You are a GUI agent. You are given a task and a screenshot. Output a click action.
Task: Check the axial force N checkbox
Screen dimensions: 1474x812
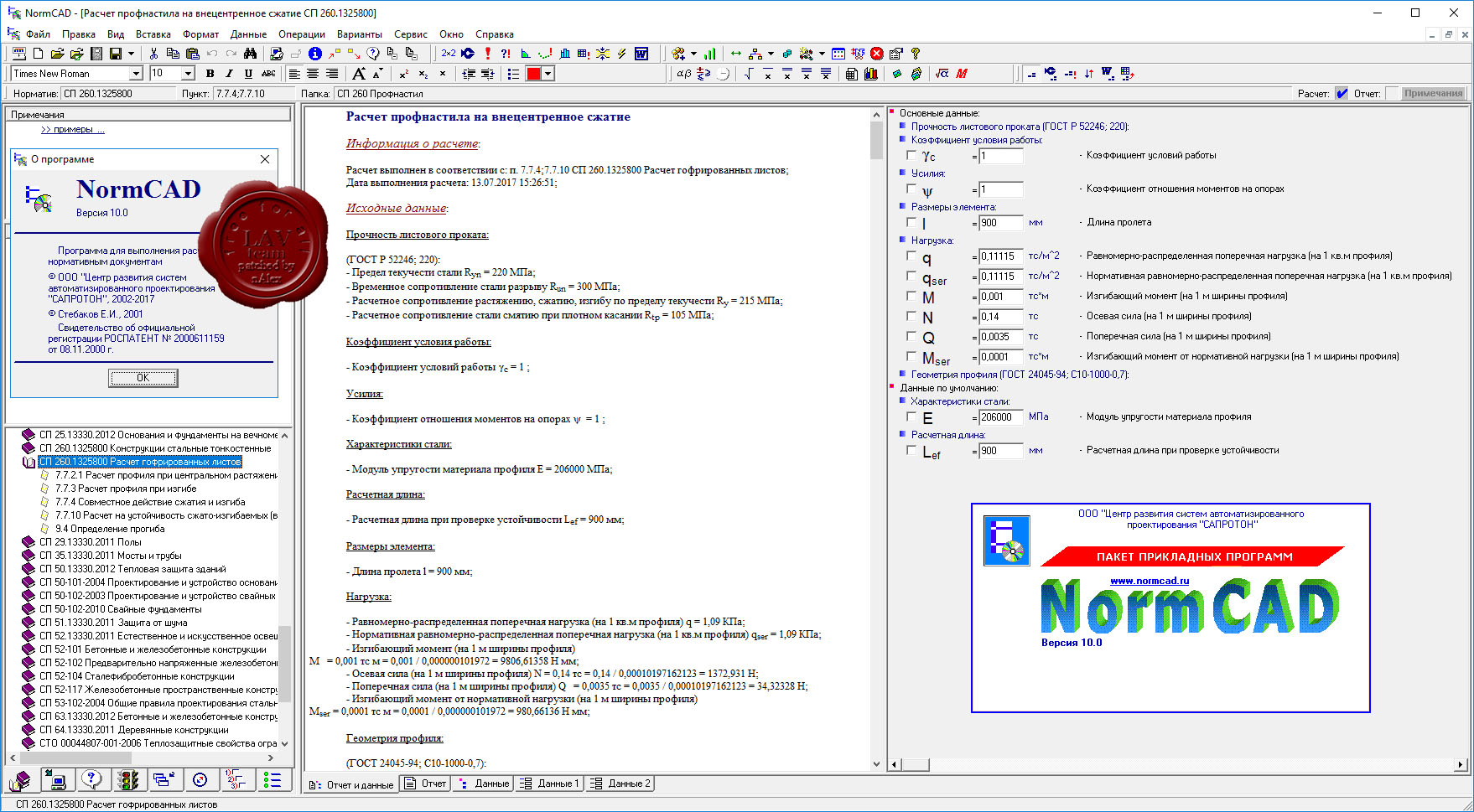[911, 316]
